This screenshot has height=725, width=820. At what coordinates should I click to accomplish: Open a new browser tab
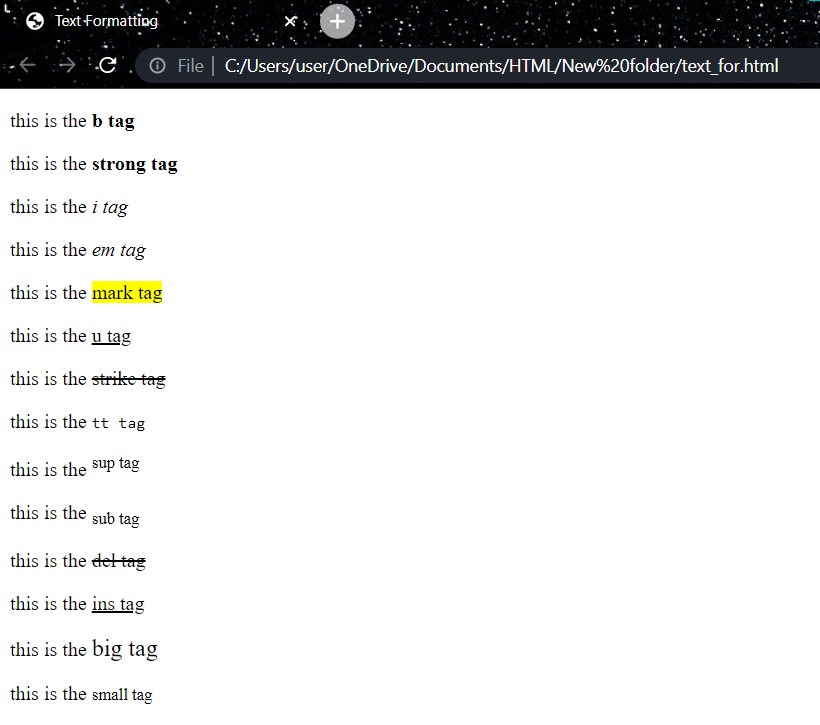[x=337, y=20]
